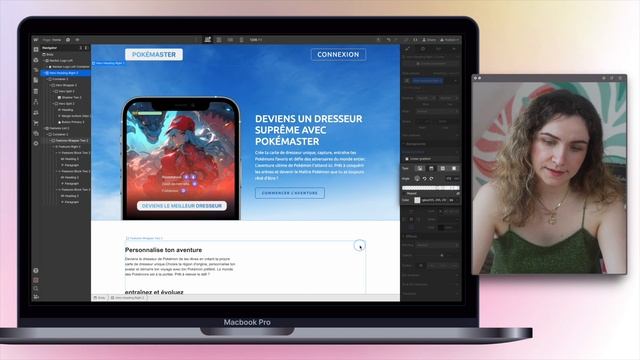The image size is (640, 360).
Task: Click the gradient angle dial
Action: [417, 178]
